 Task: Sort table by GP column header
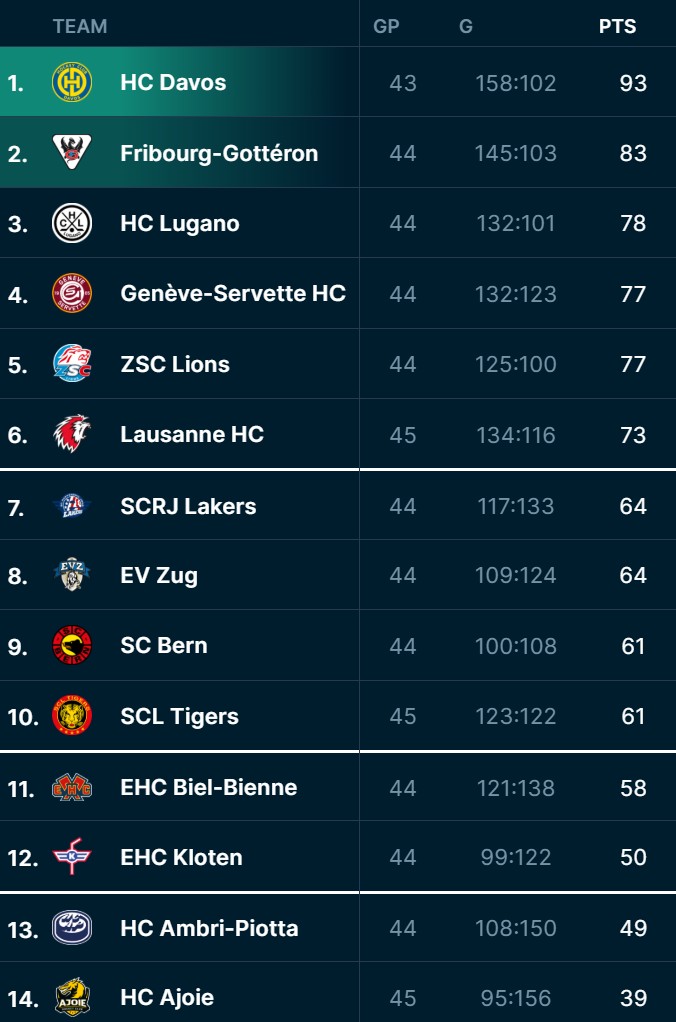tap(386, 27)
